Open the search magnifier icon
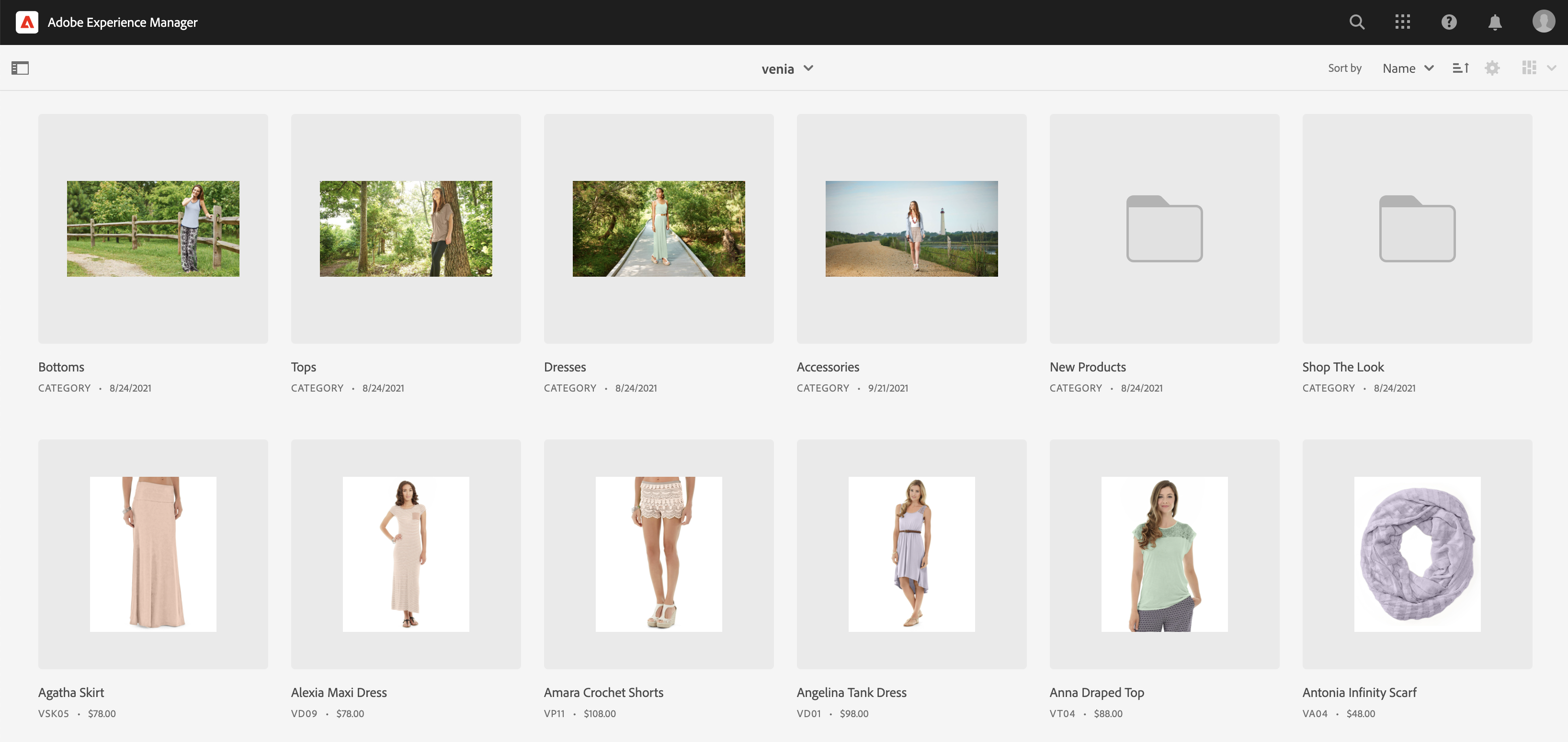This screenshot has height=742, width=1568. coord(1357,22)
